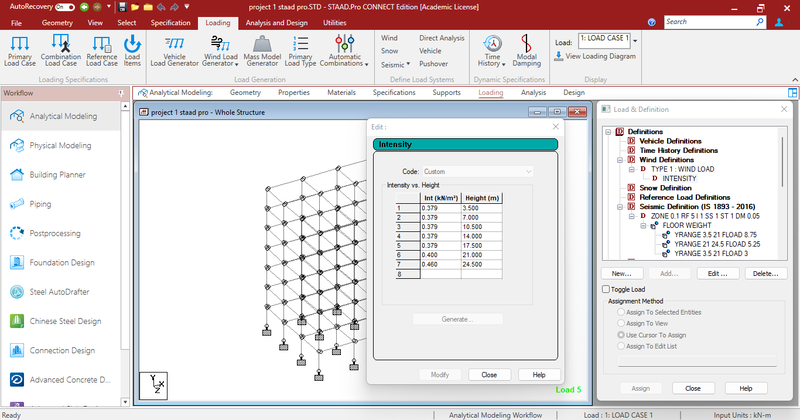800x420 pixels.
Task: Open Physical Modeling workflow
Action: [x=60, y=145]
